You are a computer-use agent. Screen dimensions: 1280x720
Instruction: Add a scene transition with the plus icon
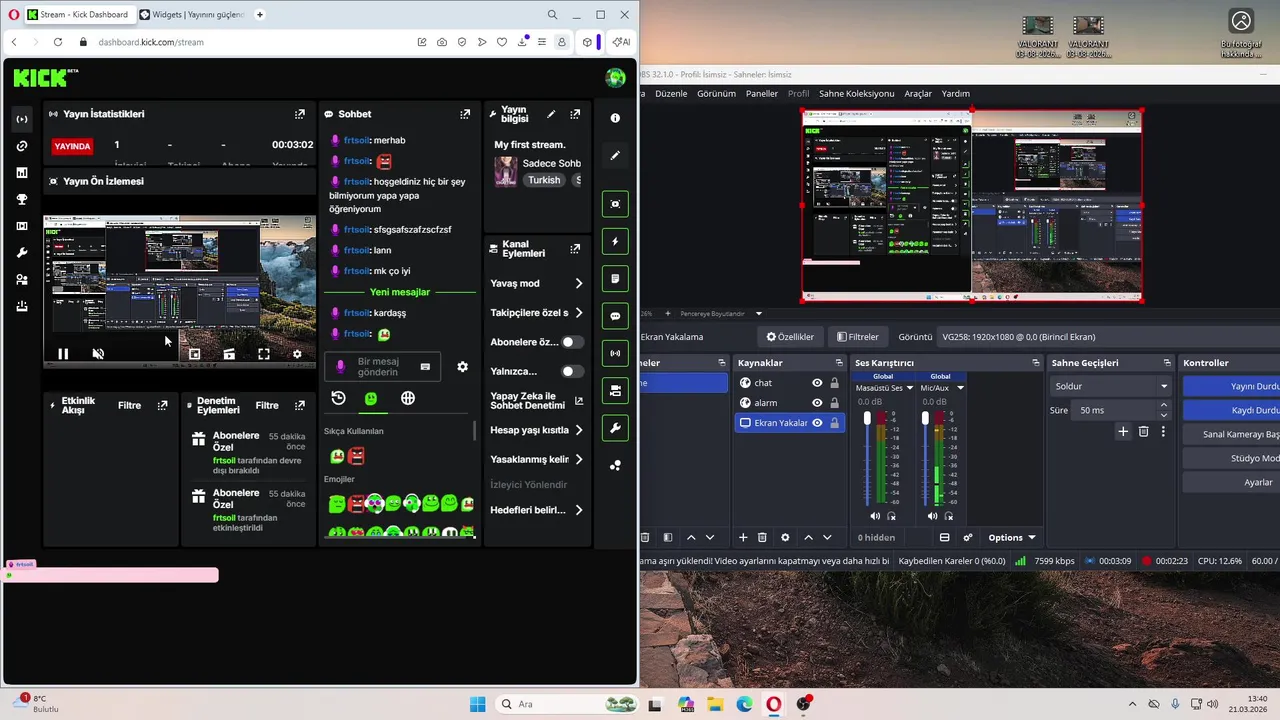pyautogui.click(x=1123, y=431)
